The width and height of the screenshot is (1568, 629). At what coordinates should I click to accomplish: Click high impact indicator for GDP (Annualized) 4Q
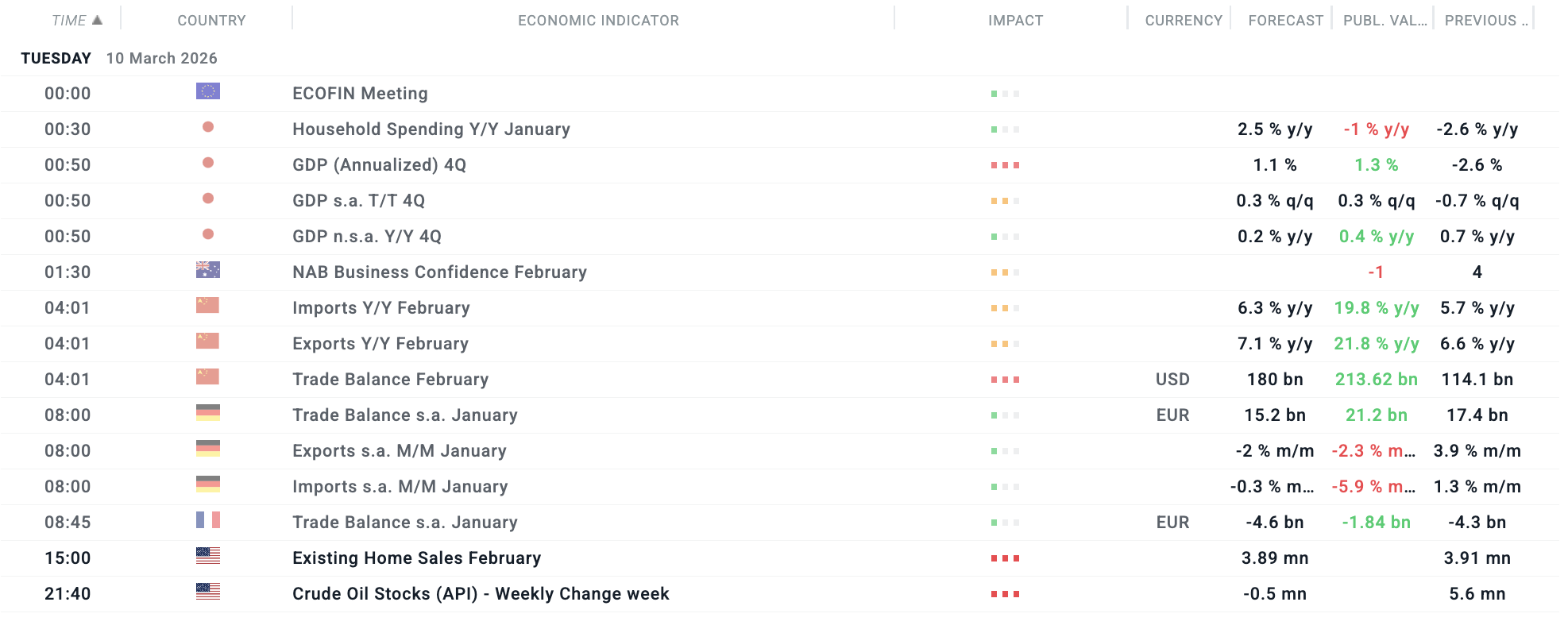(1005, 165)
